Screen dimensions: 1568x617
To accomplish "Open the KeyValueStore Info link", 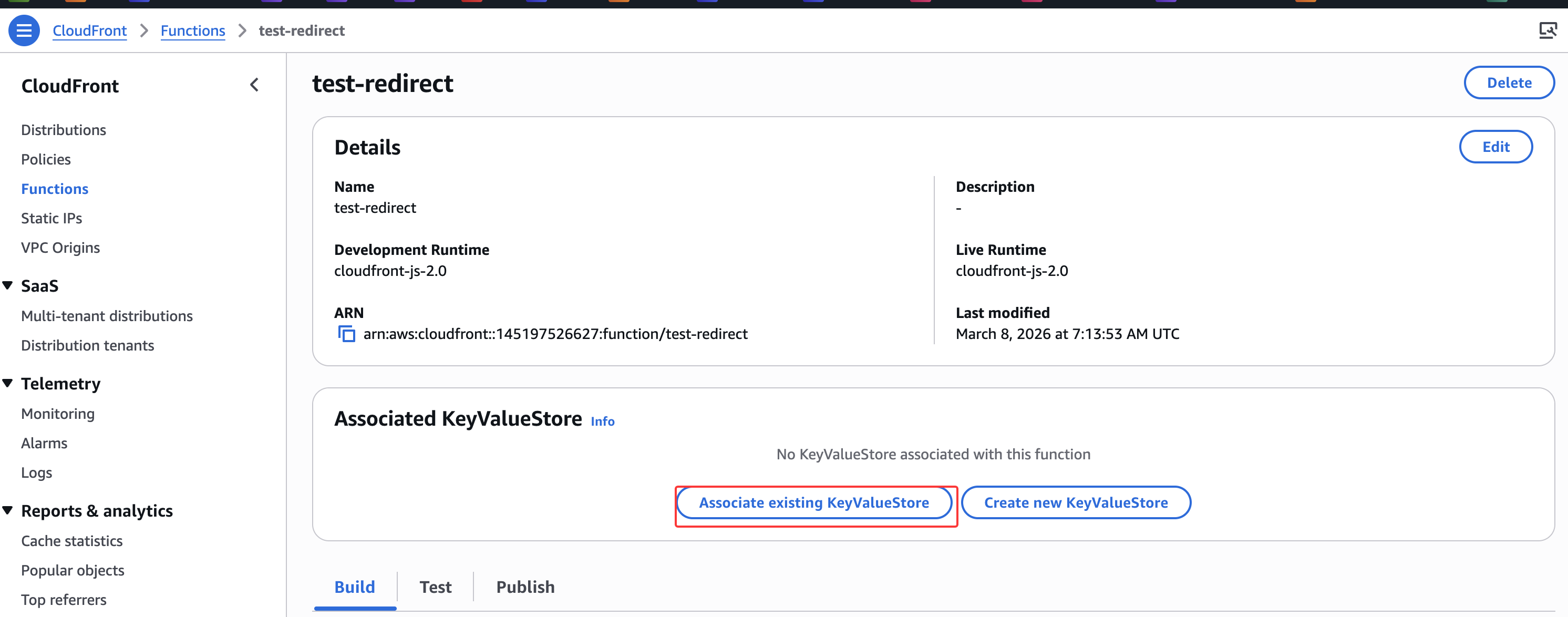I will click(x=602, y=421).
